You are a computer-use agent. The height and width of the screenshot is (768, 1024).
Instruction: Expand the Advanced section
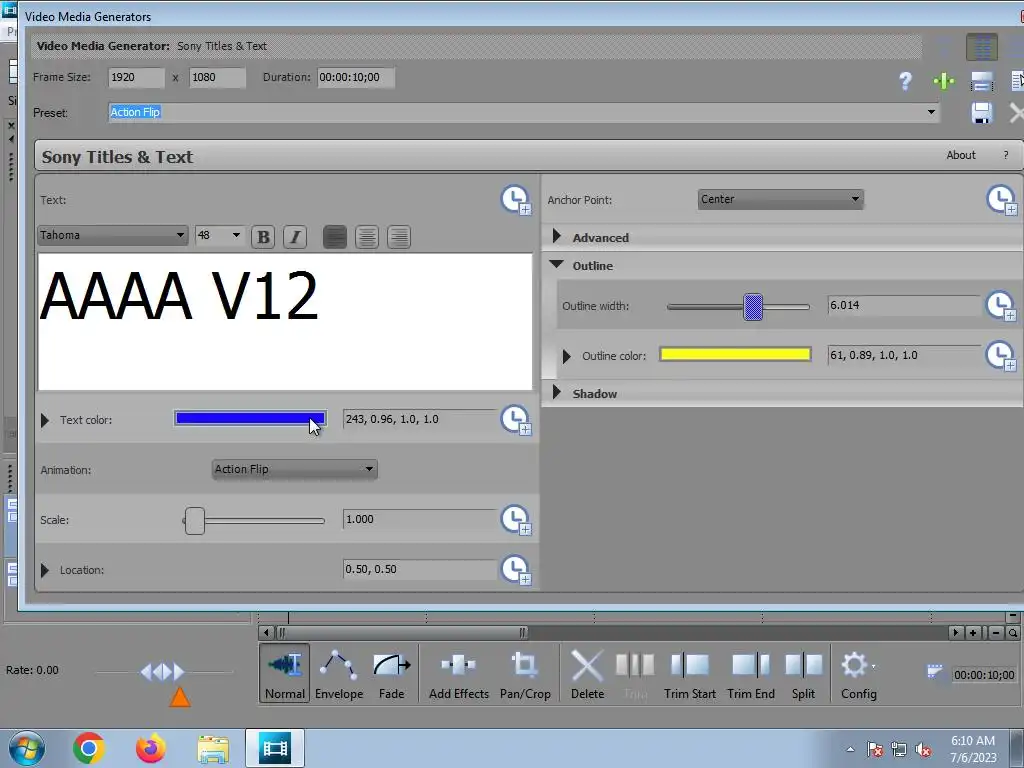(x=556, y=236)
